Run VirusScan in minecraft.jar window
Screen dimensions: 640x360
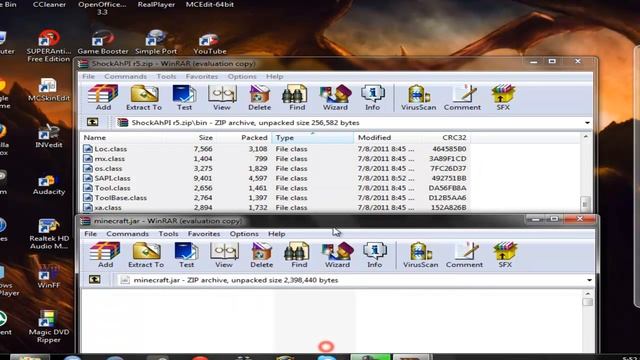[x=420, y=255]
